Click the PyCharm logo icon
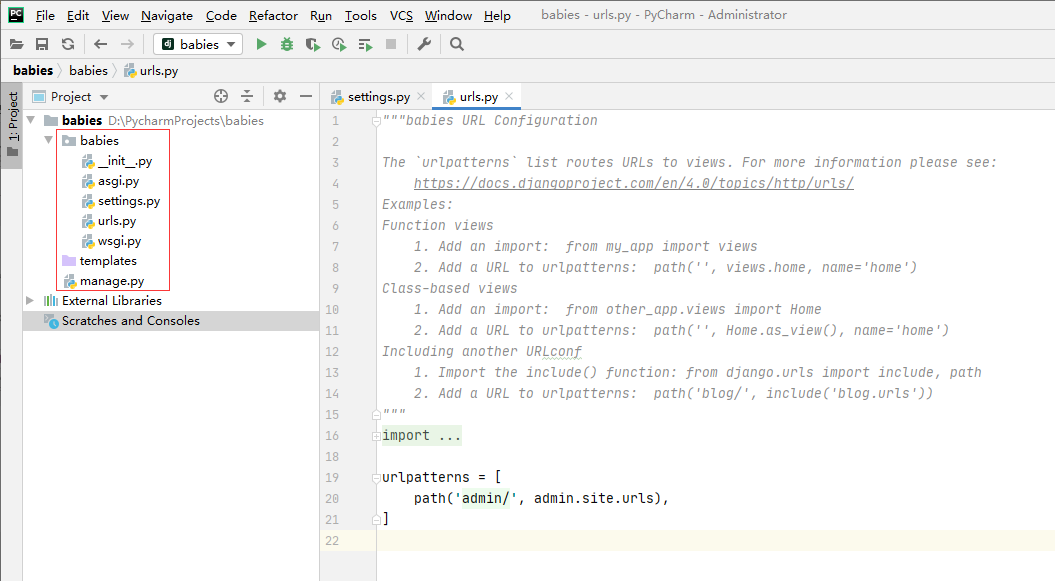The image size is (1055, 581). pos(15,15)
